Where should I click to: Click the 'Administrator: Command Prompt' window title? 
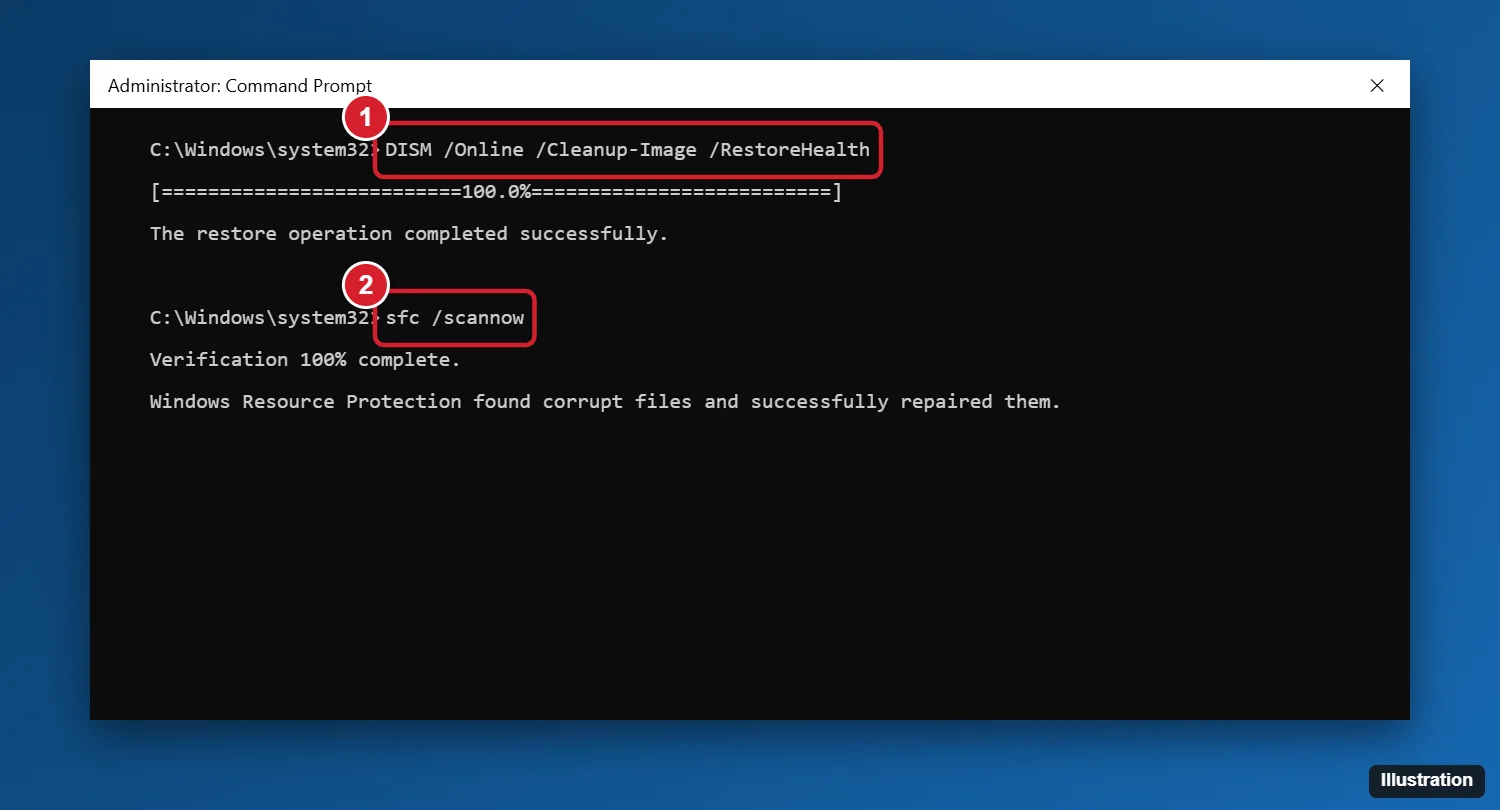240,86
